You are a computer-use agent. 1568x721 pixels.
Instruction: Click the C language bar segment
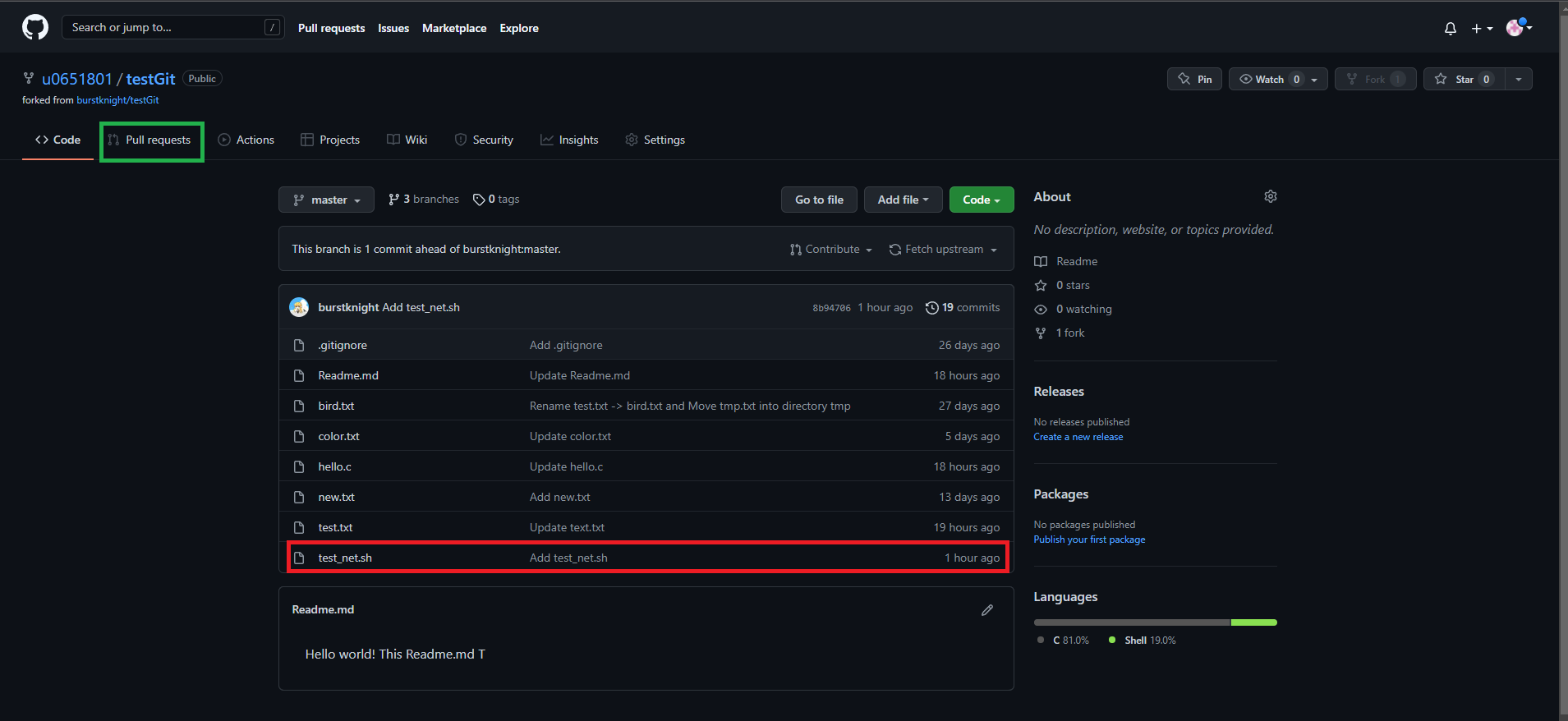(x=1132, y=622)
